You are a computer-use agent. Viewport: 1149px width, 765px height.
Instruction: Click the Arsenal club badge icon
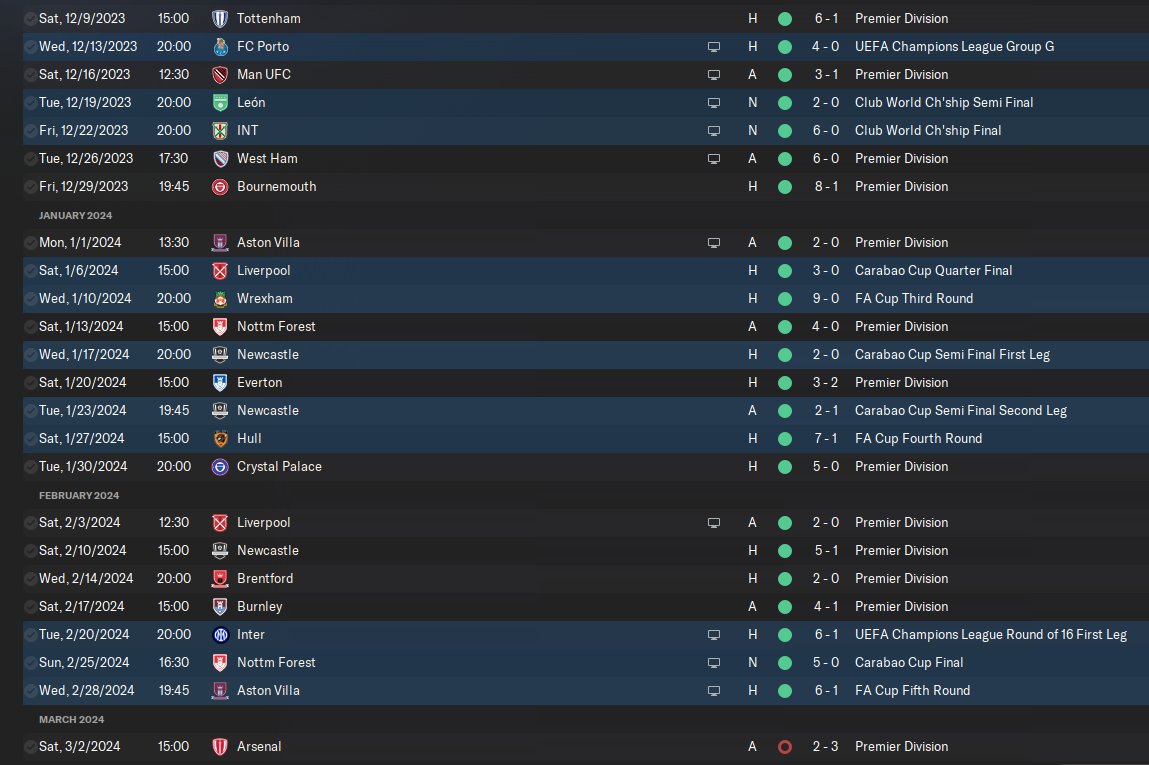[220, 747]
